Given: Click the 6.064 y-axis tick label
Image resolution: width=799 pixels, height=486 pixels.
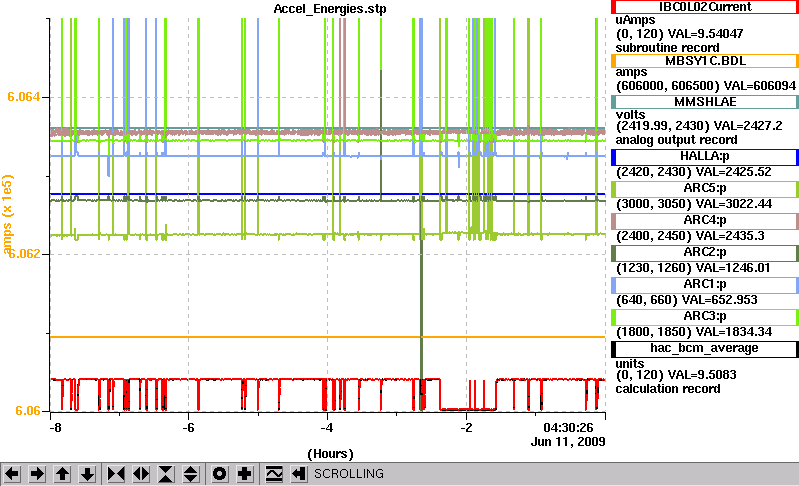Looking at the screenshot, I should [24, 97].
